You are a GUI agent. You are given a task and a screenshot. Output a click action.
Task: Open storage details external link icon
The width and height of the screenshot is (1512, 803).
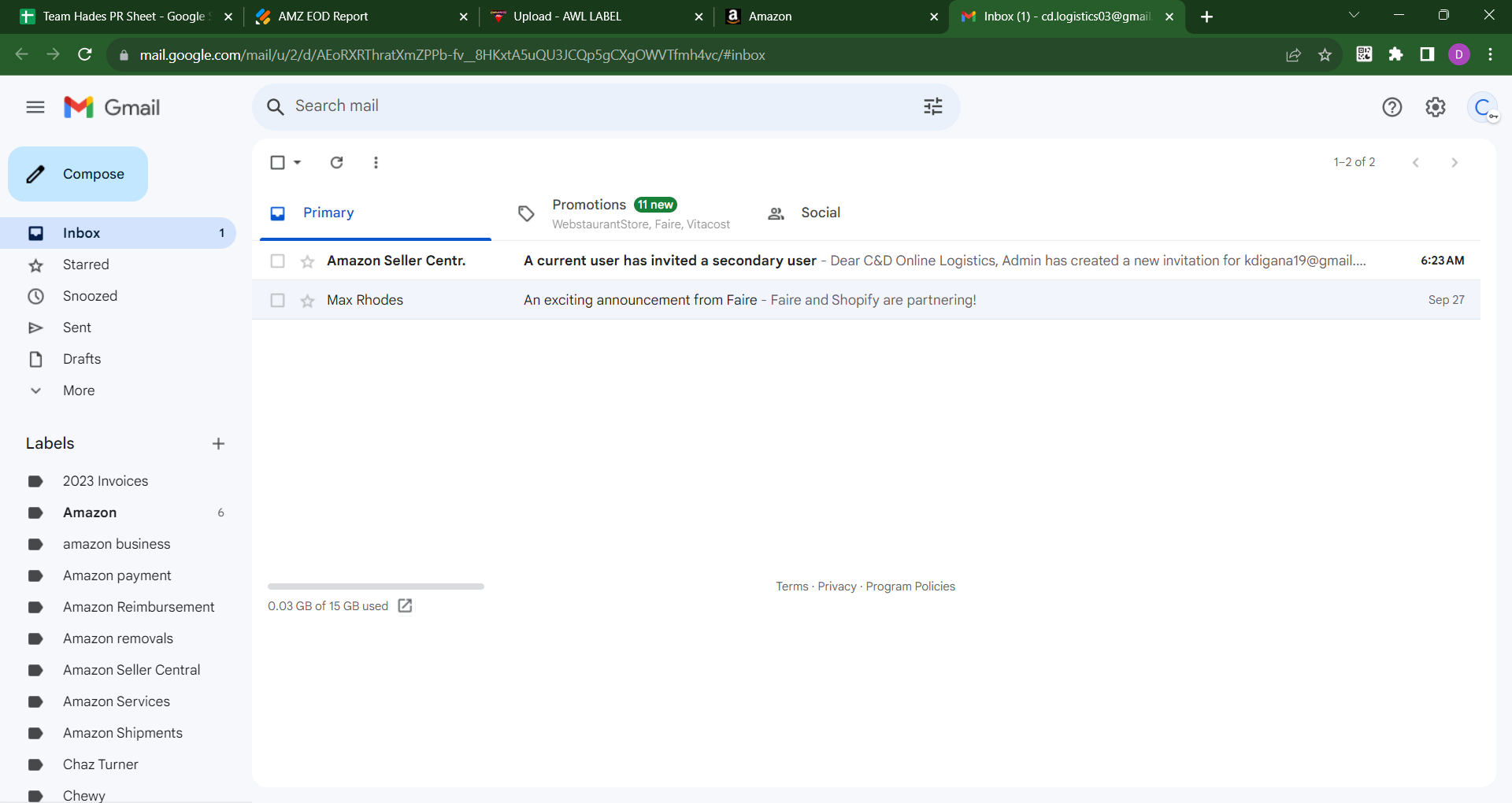406,605
